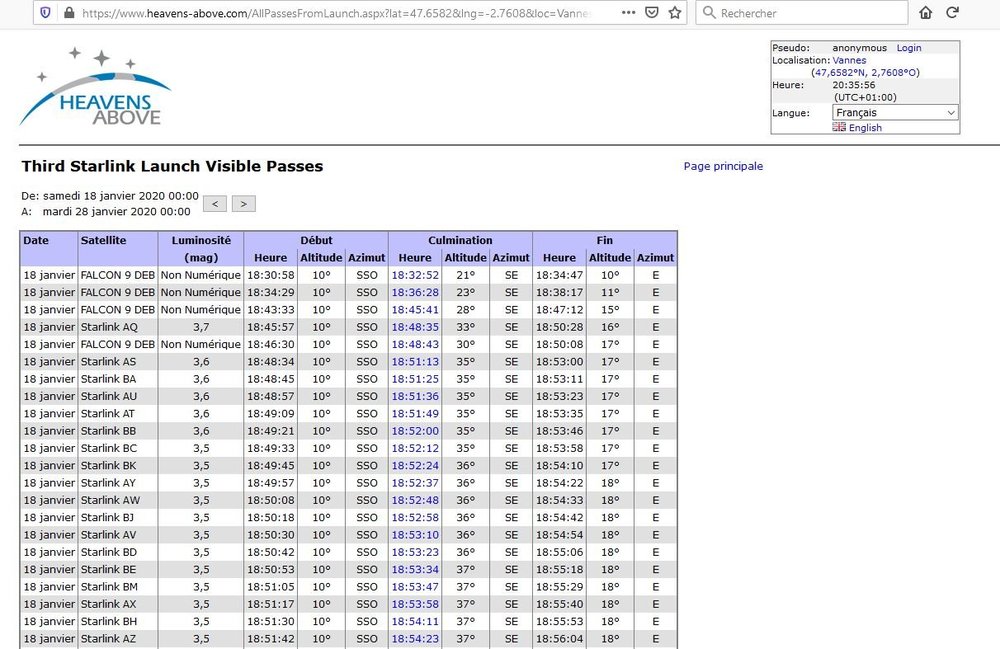Select the Culmination column group header

tap(460, 240)
